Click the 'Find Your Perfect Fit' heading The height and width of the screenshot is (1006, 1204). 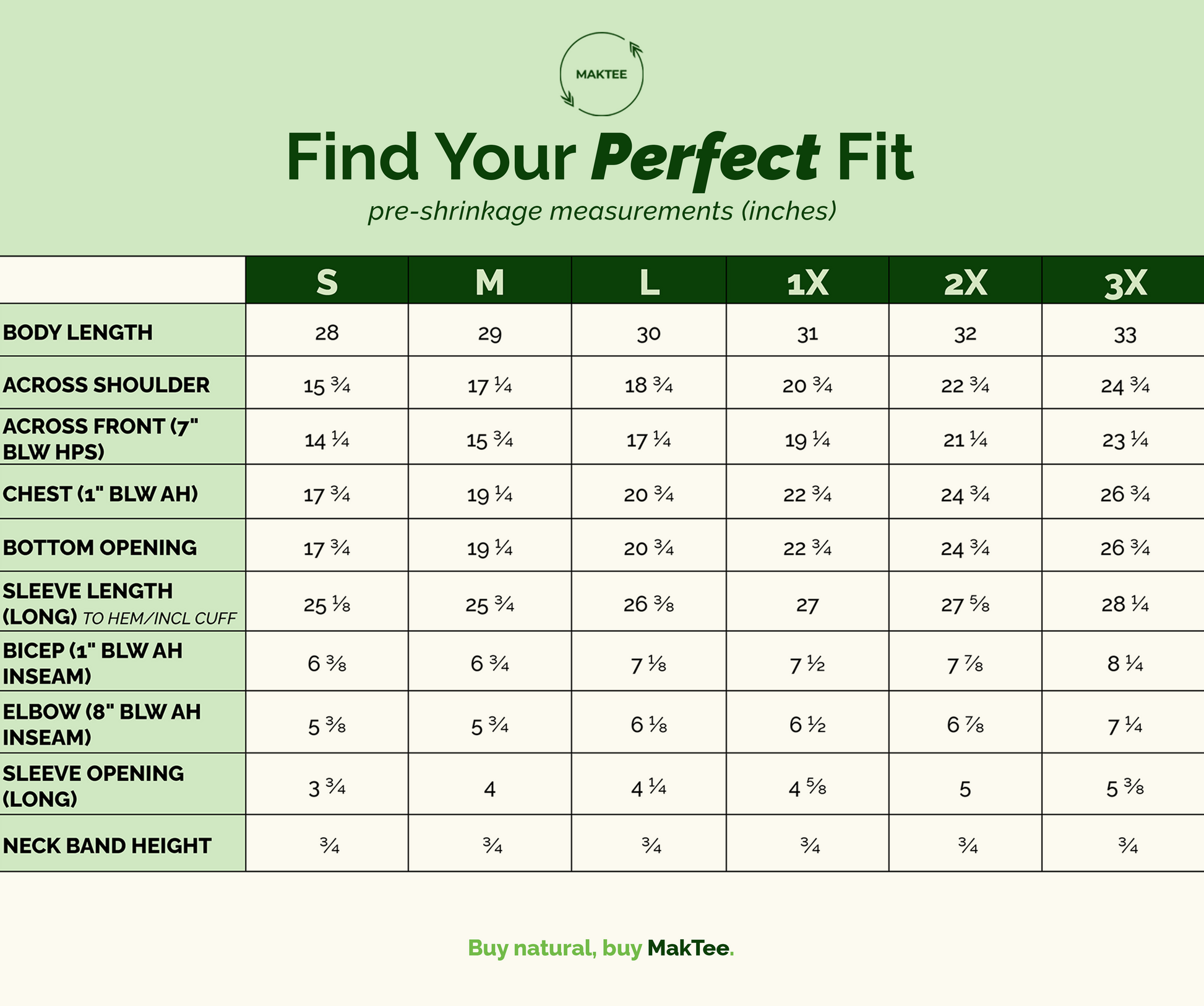point(600,159)
